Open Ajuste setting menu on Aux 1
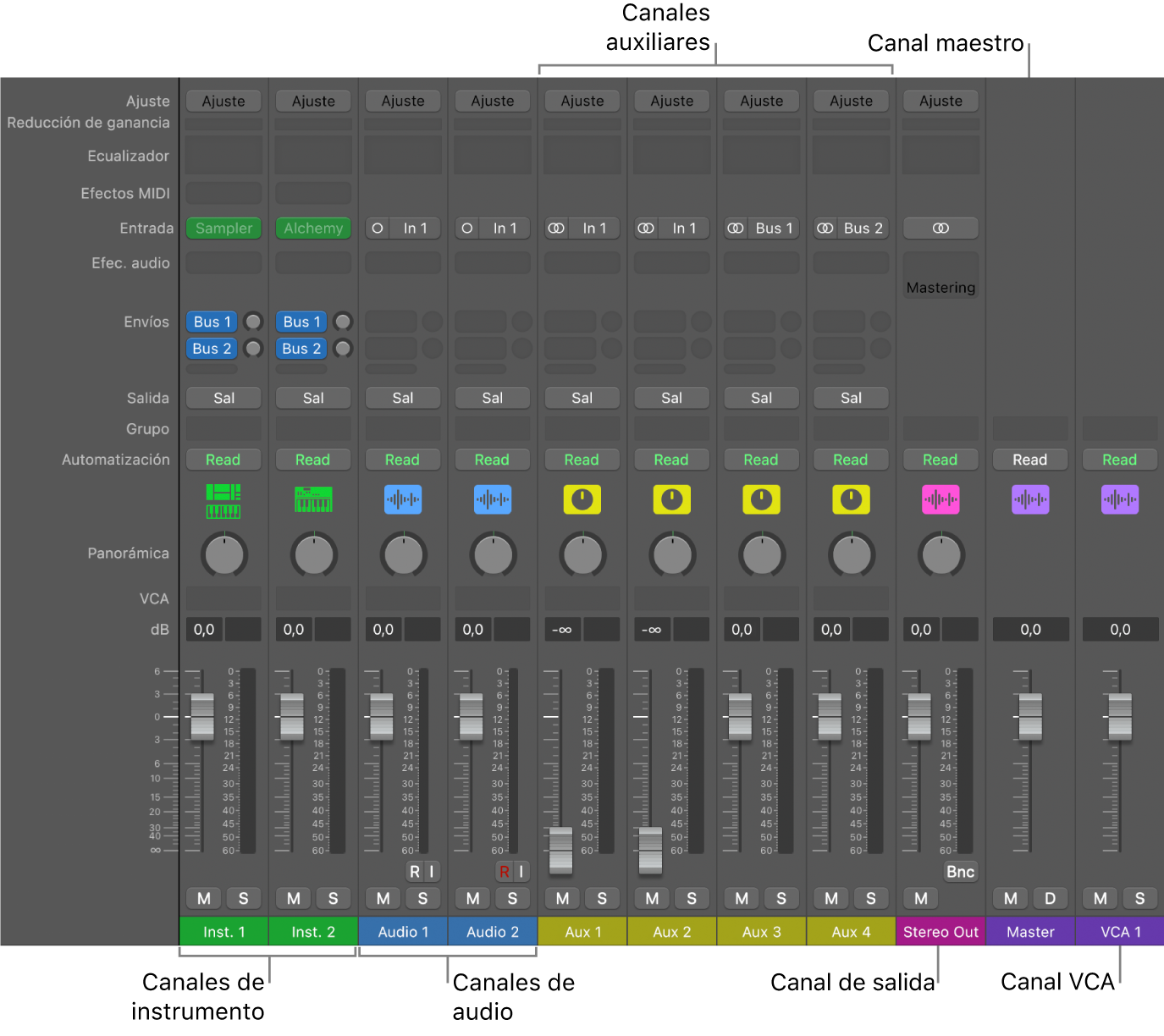Screen dimensions: 1164x1036 (582, 101)
